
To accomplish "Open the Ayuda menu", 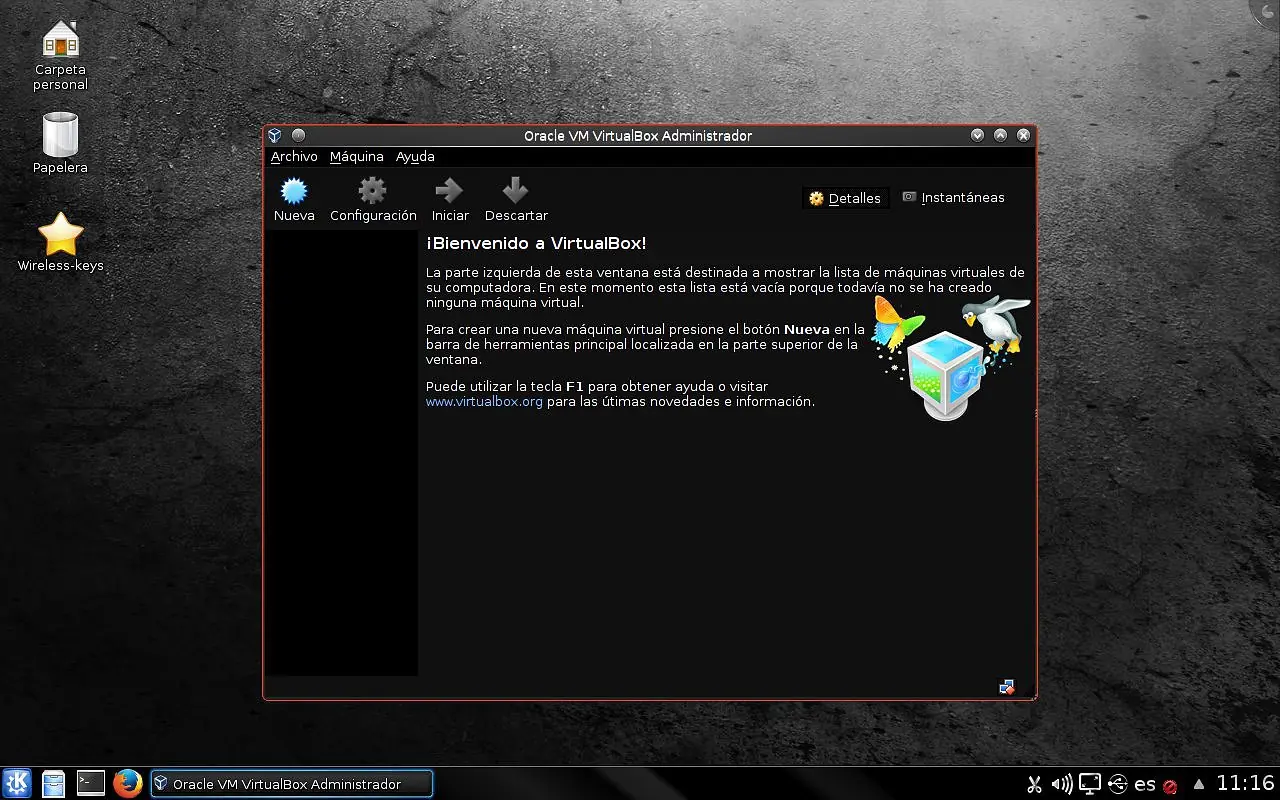I will click(415, 157).
